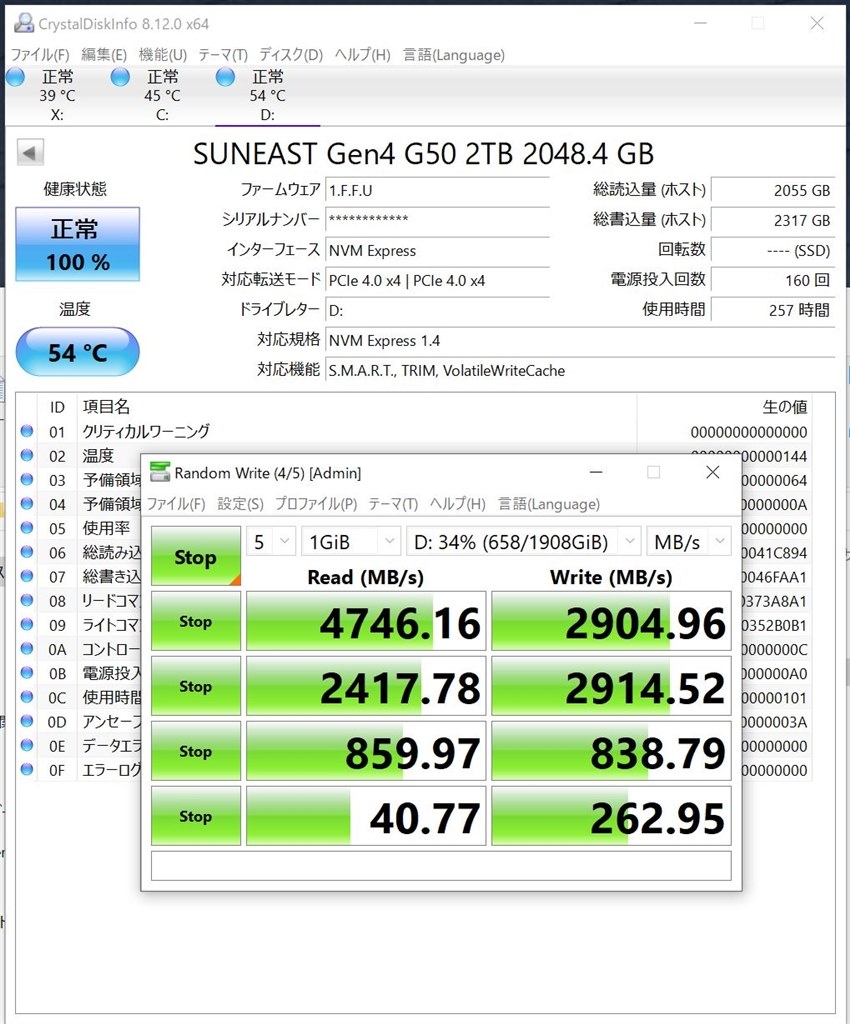The width and height of the screenshot is (850, 1024).
Task: Open drive dropdown showing D: 34%
Action: point(523,541)
